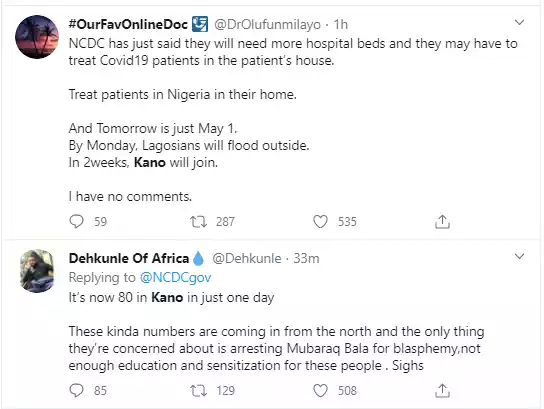Viewport: 544px width, 409px height.
Task: Like the #OurFavOnlineDoc tweet
Action: coord(320,221)
